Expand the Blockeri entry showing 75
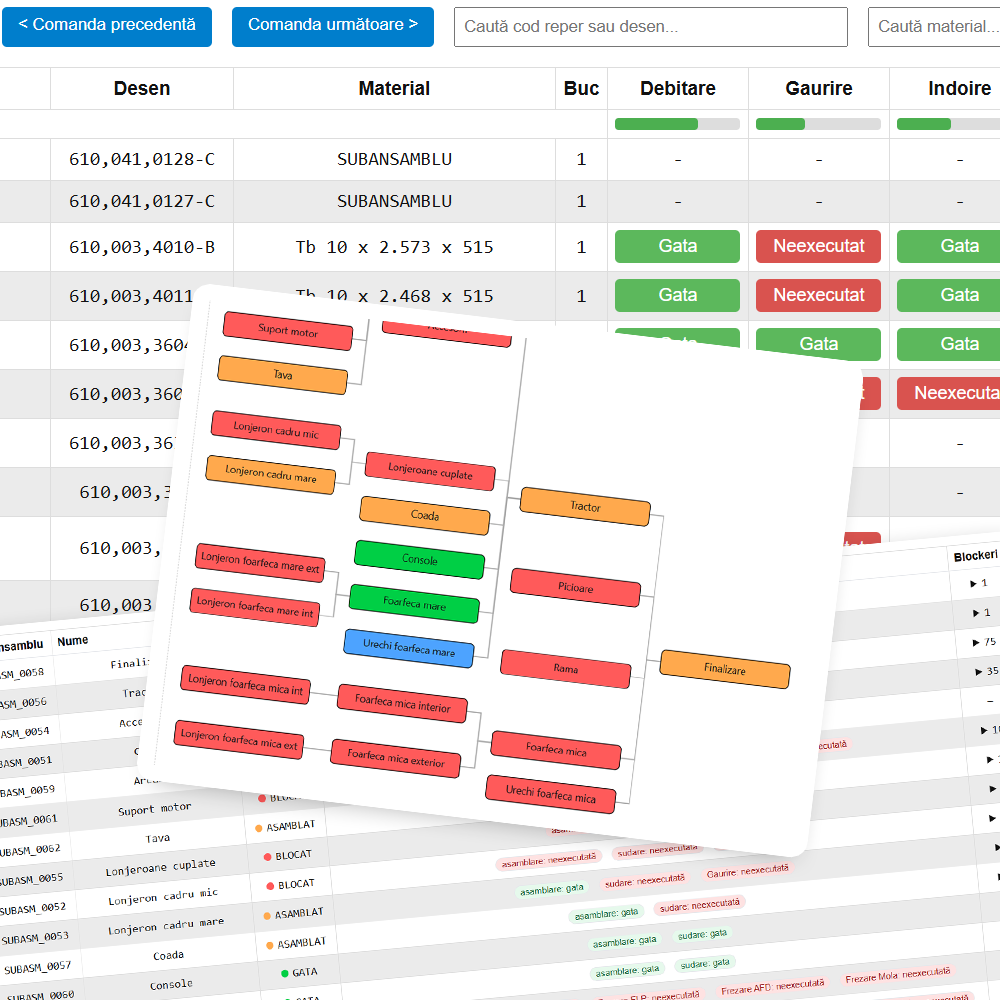This screenshot has height=1000, width=1000. [982, 643]
